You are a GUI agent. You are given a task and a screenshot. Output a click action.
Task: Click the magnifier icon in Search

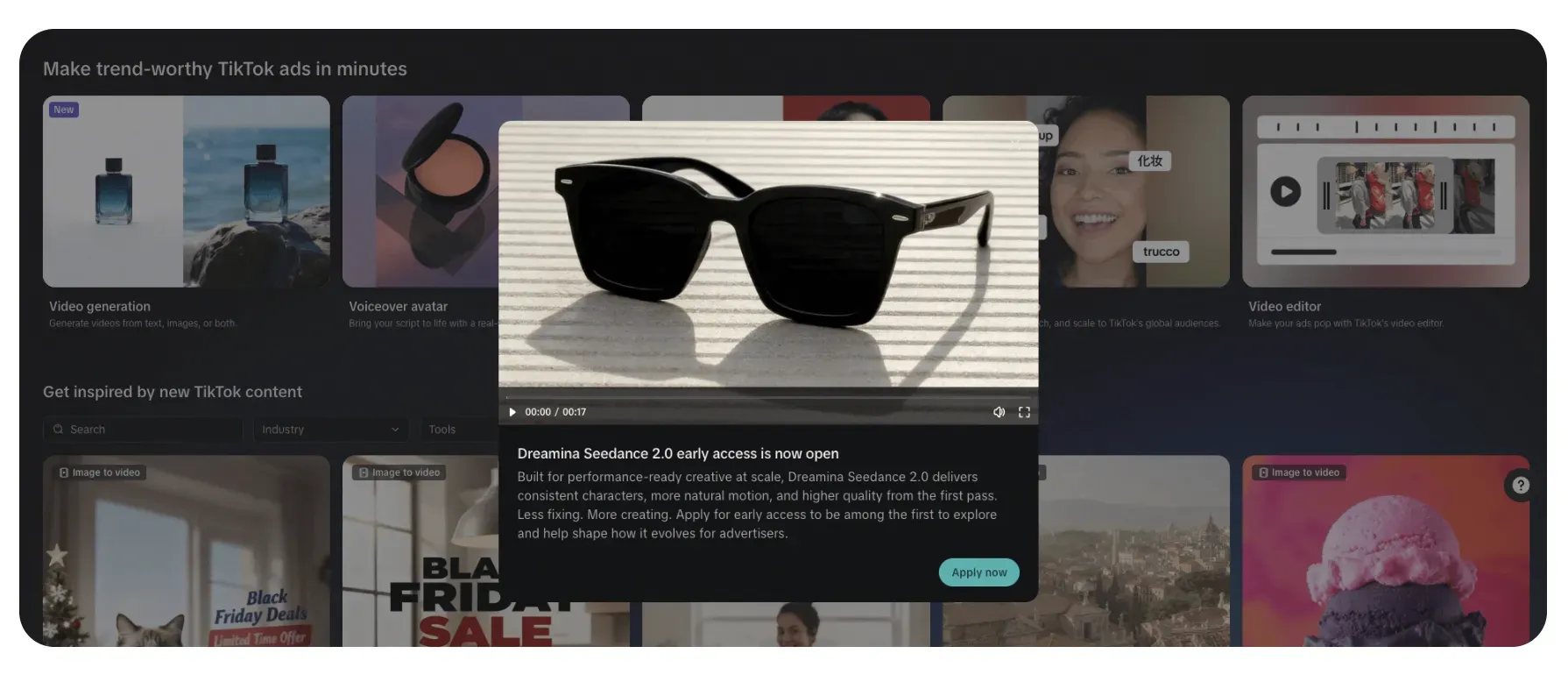click(58, 430)
